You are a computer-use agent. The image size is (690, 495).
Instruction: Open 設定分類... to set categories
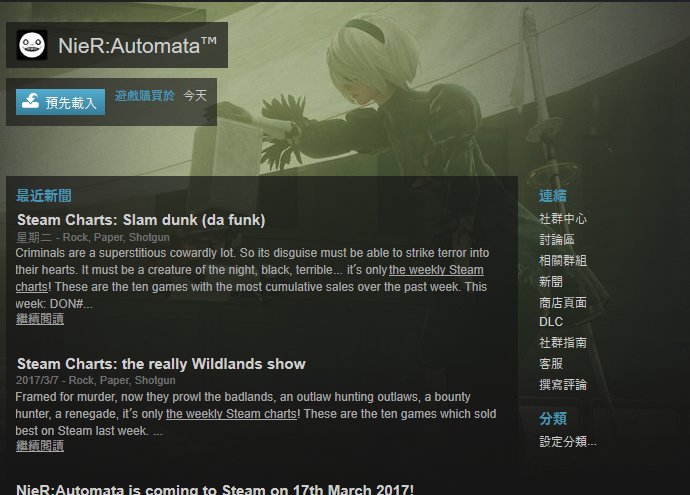click(x=568, y=441)
